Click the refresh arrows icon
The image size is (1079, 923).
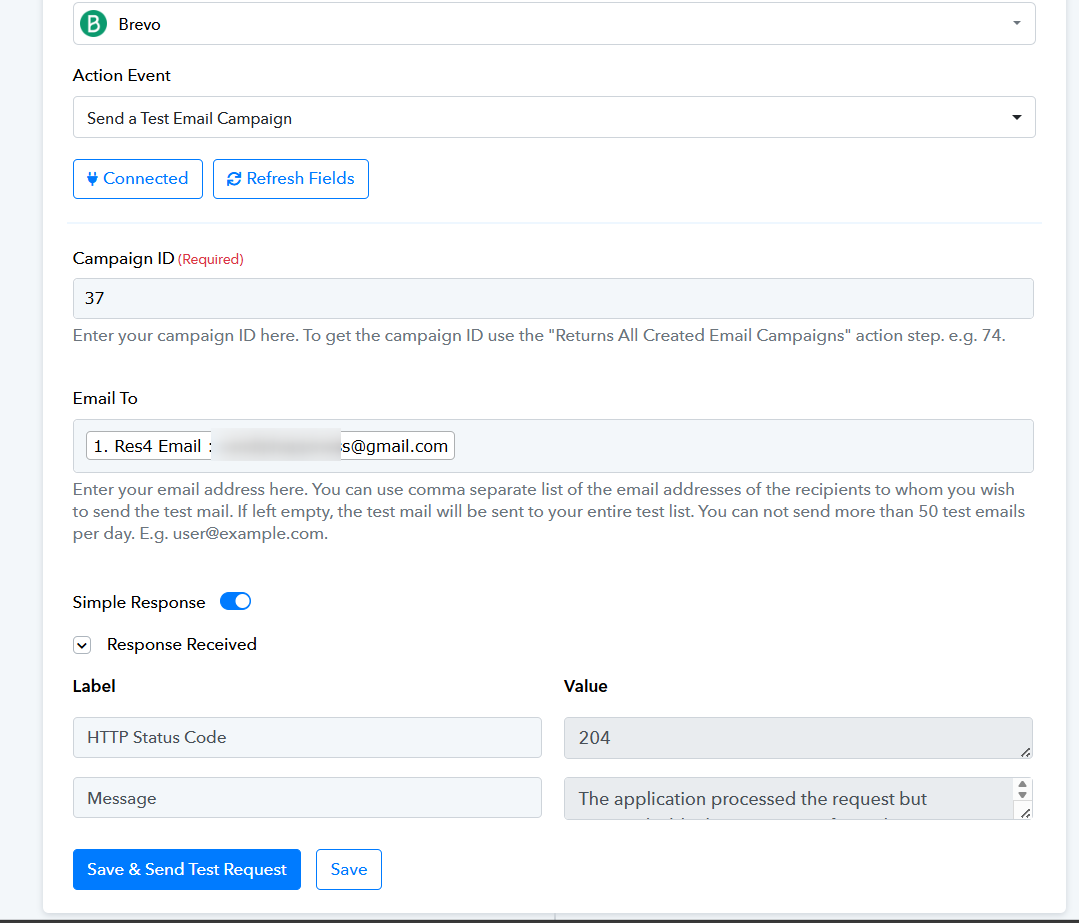pos(234,179)
